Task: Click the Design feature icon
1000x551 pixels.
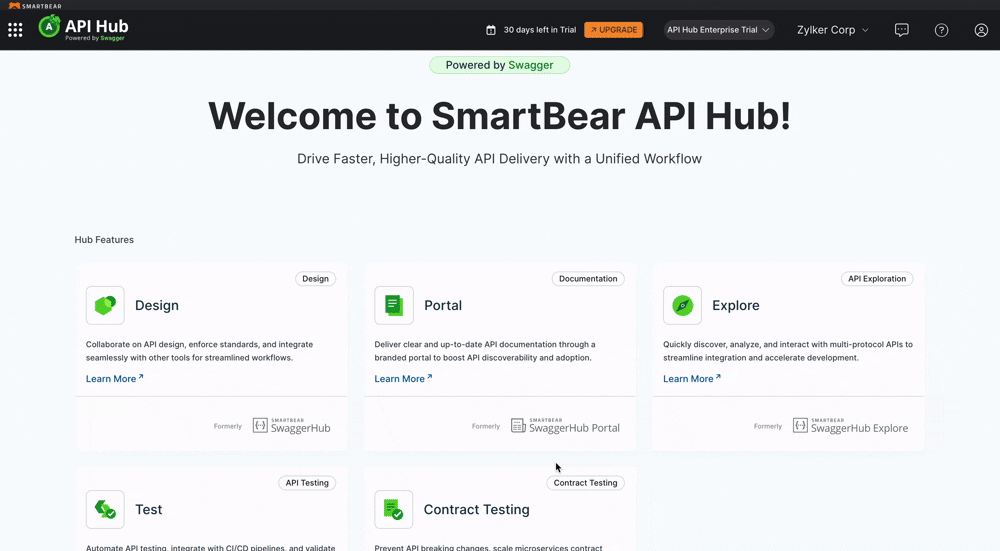Action: tap(105, 305)
